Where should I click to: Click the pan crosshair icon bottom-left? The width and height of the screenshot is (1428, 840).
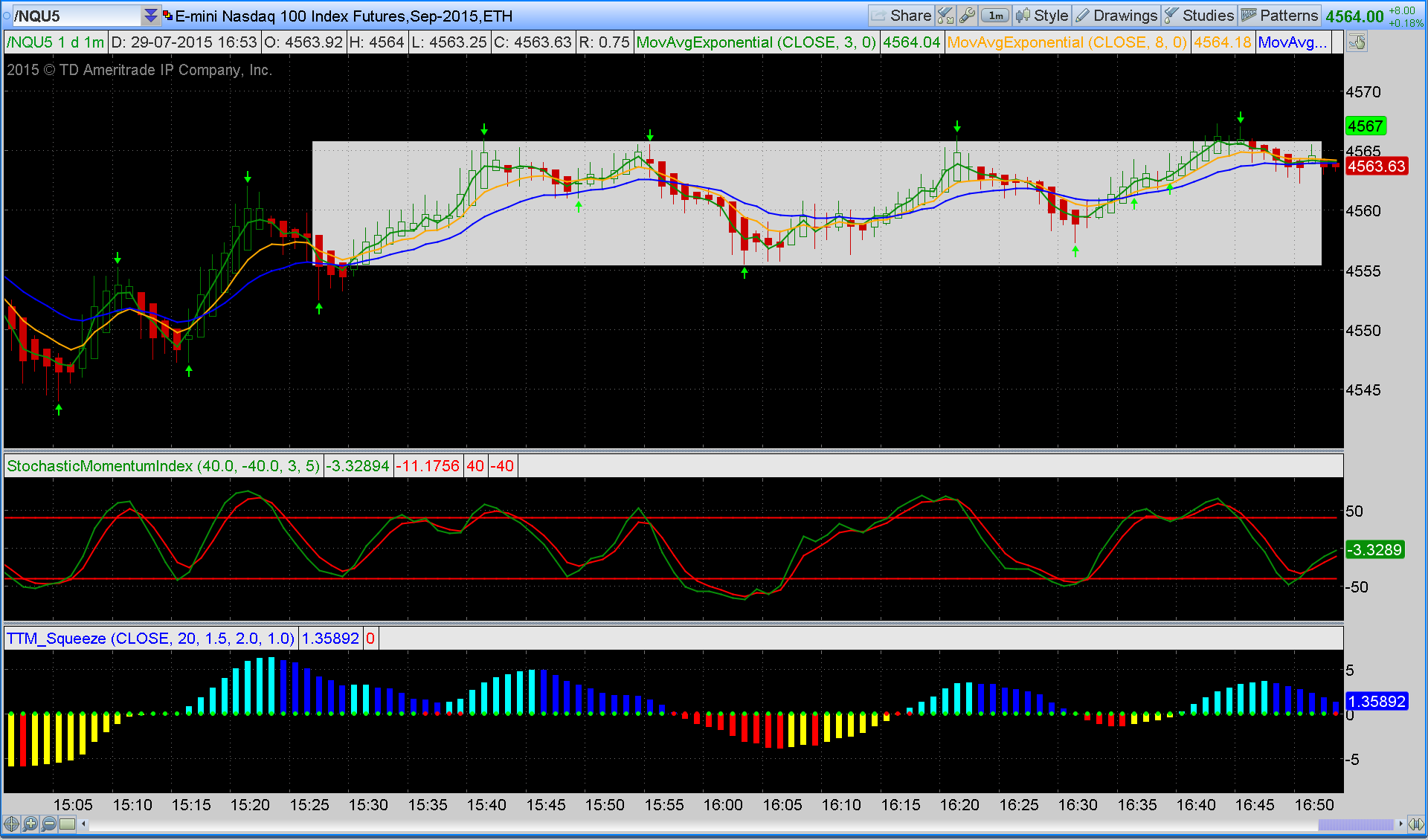[11, 824]
